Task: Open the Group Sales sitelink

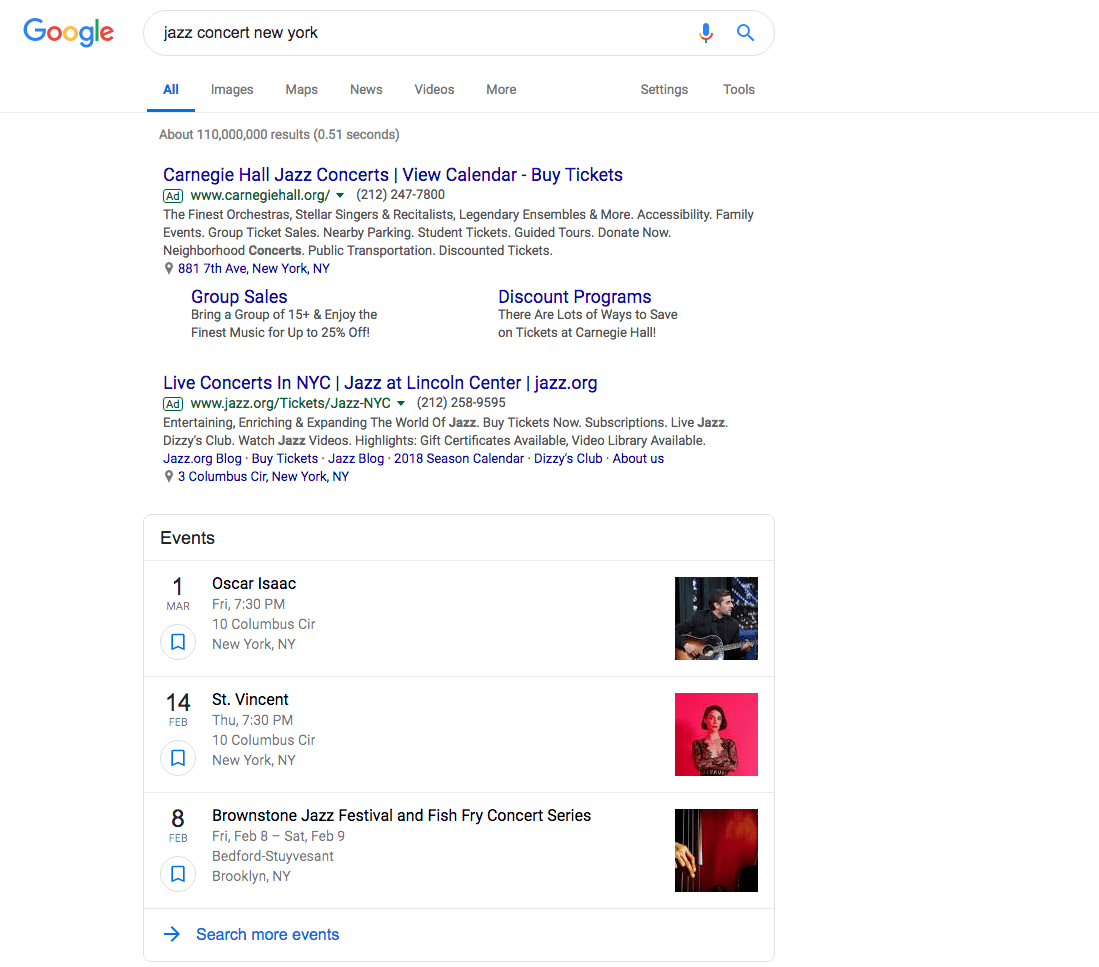Action: [239, 296]
